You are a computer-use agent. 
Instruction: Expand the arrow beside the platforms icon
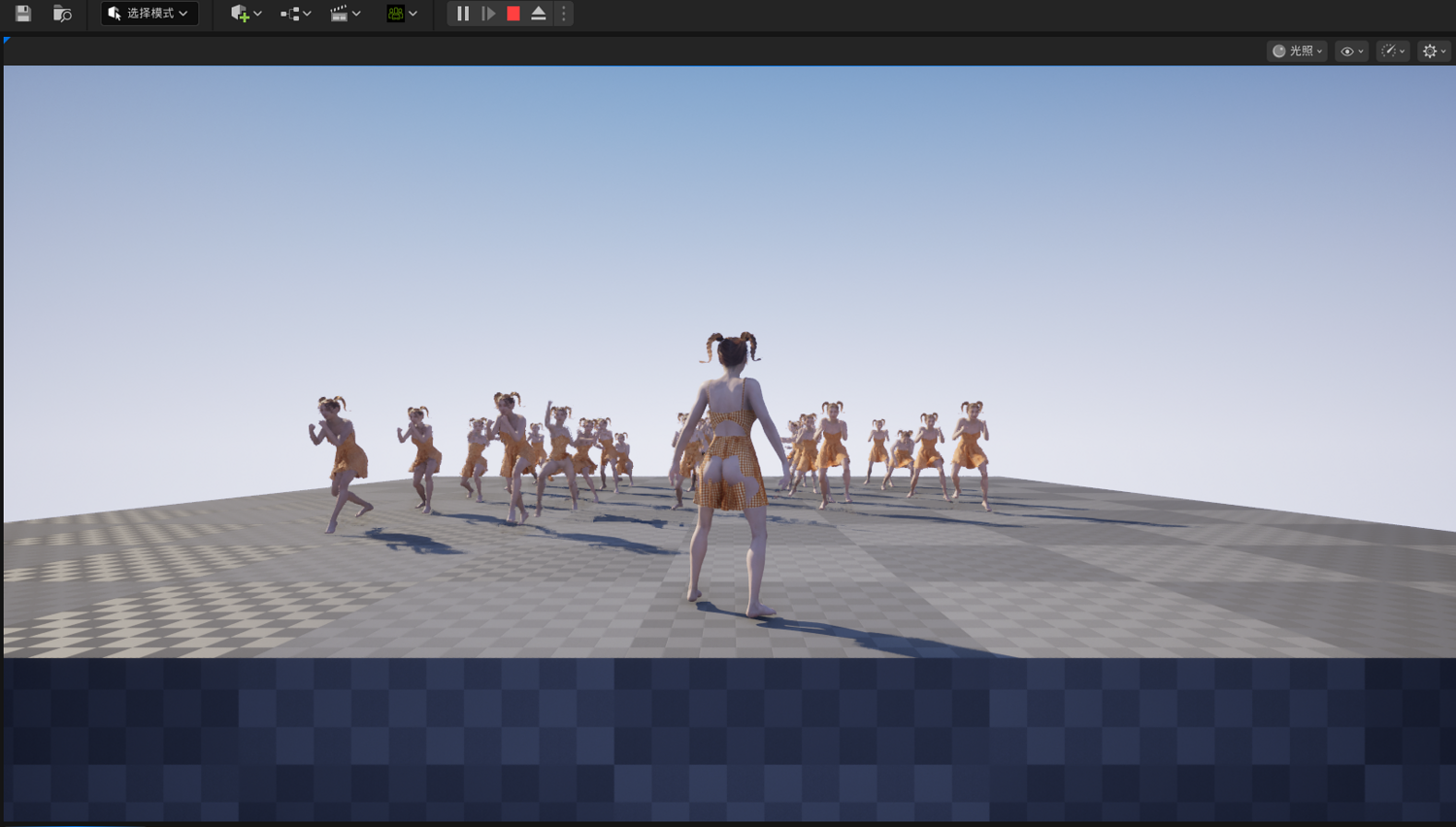coord(414,14)
